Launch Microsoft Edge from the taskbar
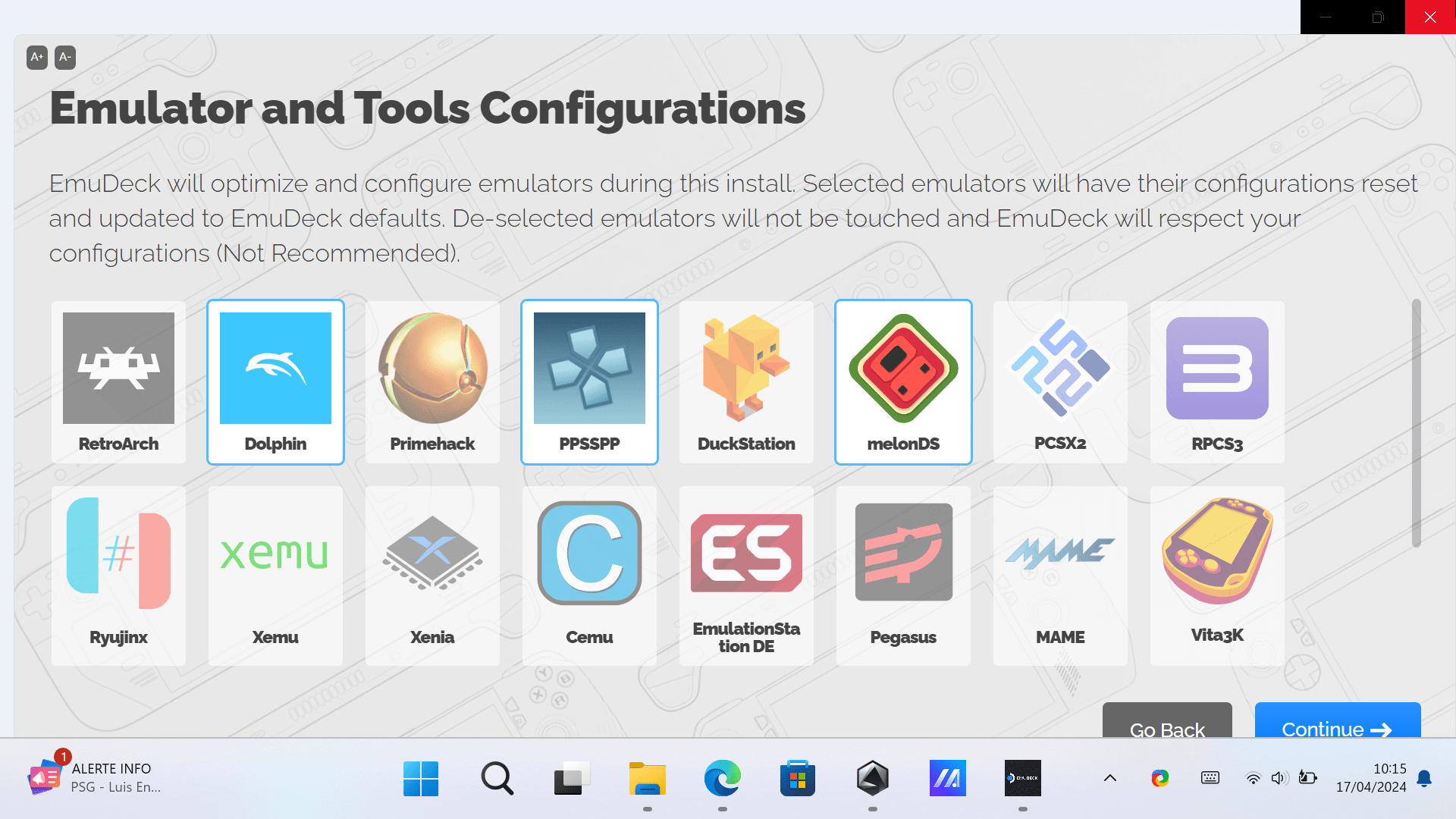The width and height of the screenshot is (1456, 819). (722, 778)
